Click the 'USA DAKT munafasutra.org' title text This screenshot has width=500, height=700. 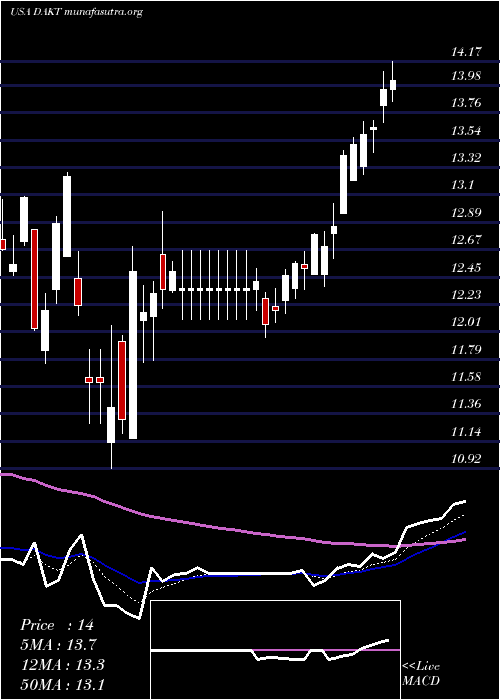[76, 12]
